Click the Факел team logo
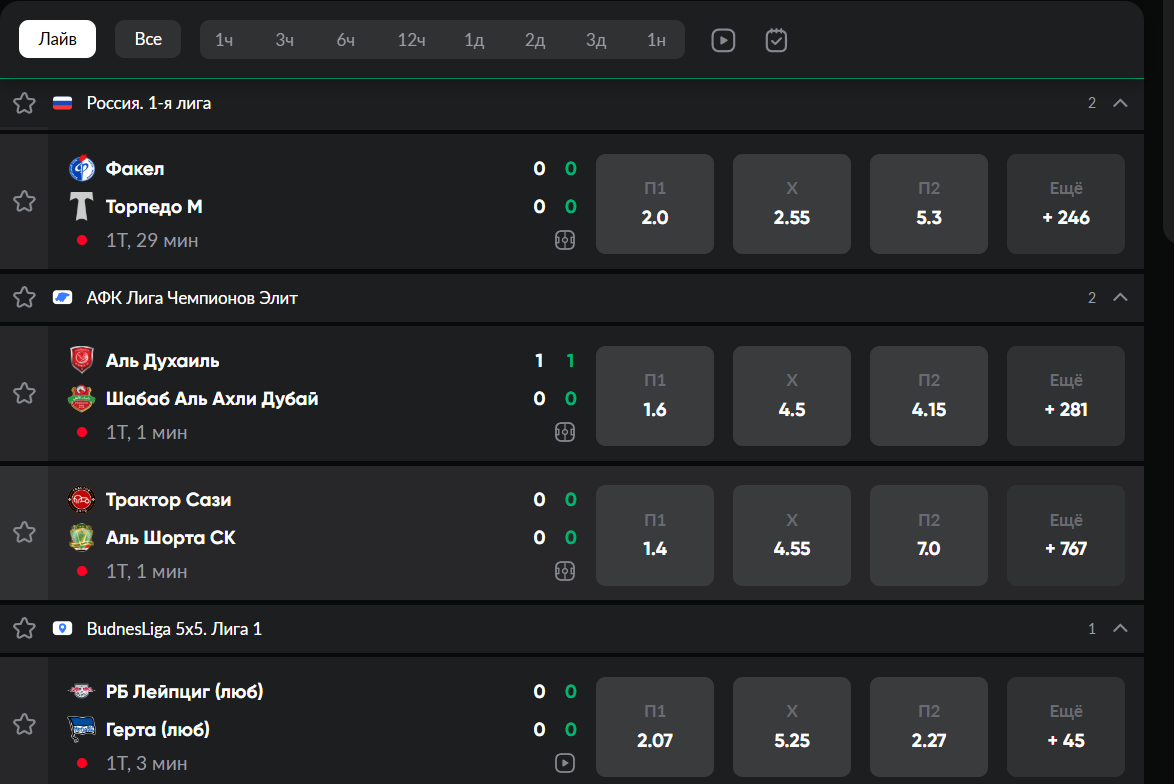 pos(81,169)
